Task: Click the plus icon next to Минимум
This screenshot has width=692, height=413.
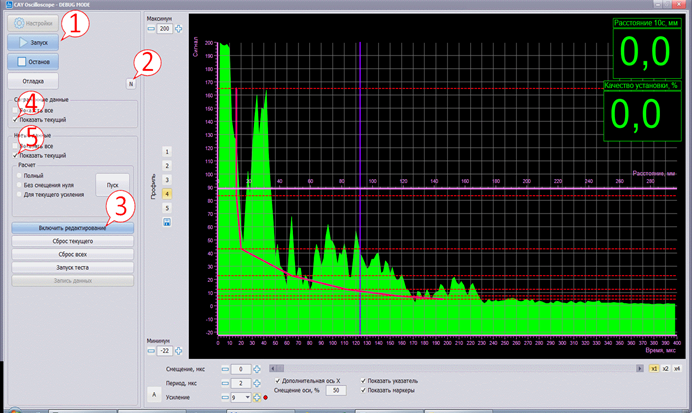Action: point(179,351)
